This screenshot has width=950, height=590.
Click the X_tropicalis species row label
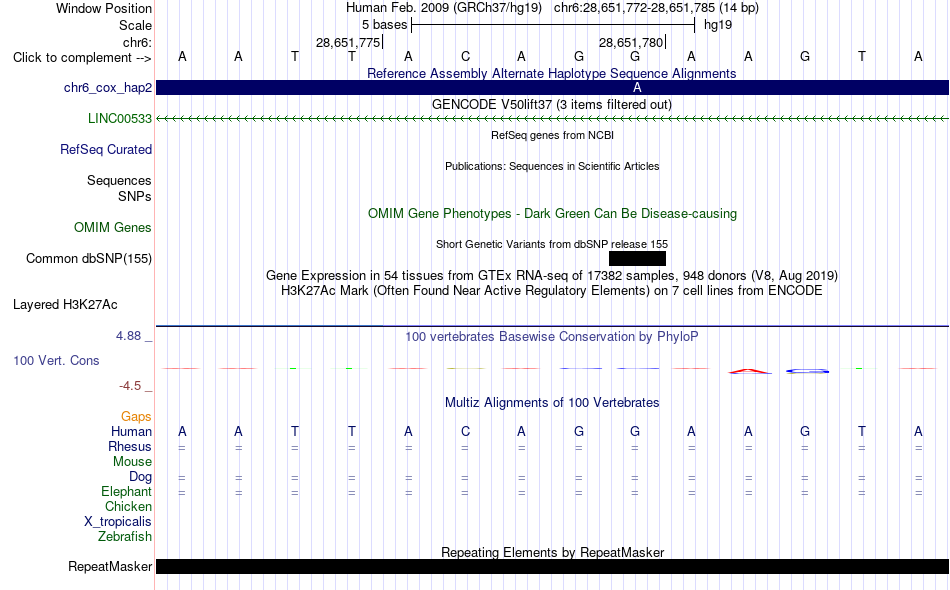(118, 522)
